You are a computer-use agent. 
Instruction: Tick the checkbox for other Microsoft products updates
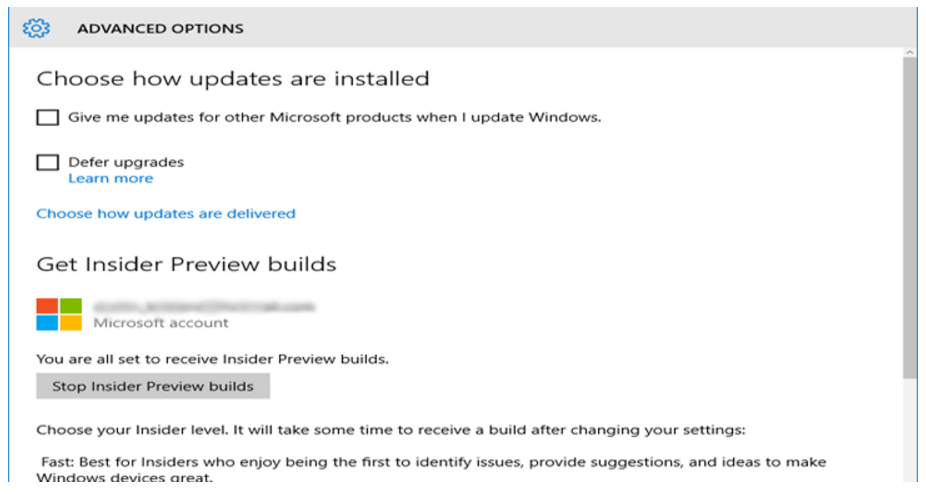point(47,117)
